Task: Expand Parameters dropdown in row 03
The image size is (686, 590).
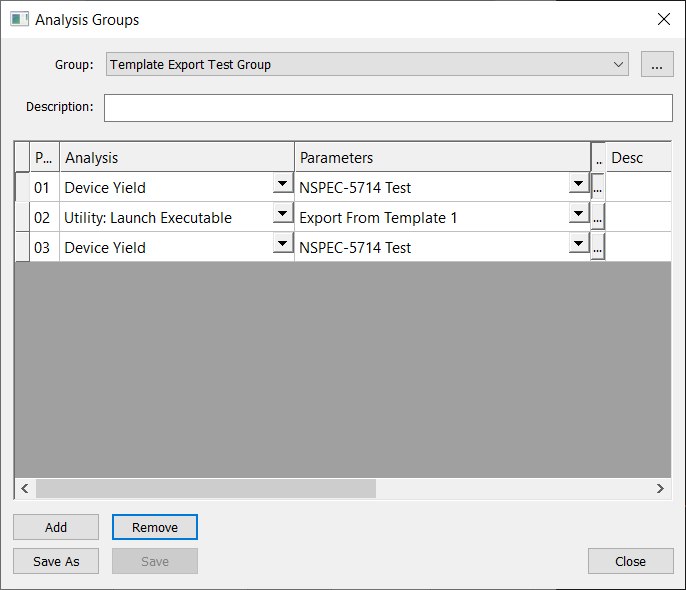Action: pos(578,246)
